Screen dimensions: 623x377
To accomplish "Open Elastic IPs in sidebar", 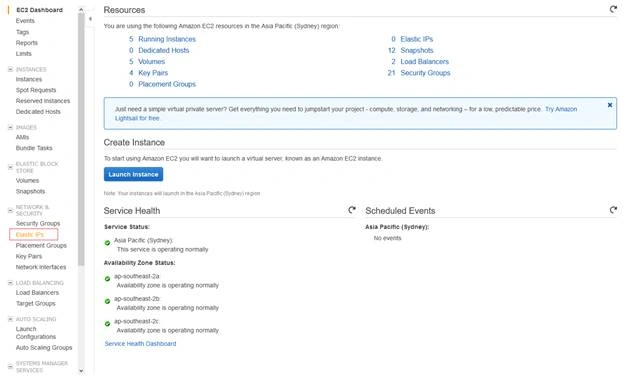I will 30,234.
